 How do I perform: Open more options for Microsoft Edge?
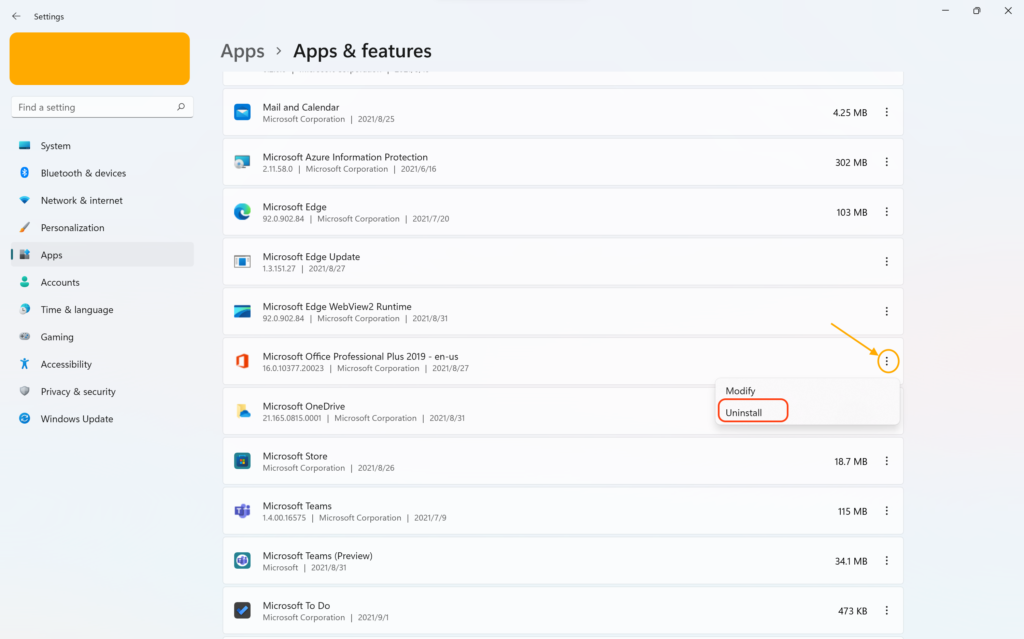886,212
